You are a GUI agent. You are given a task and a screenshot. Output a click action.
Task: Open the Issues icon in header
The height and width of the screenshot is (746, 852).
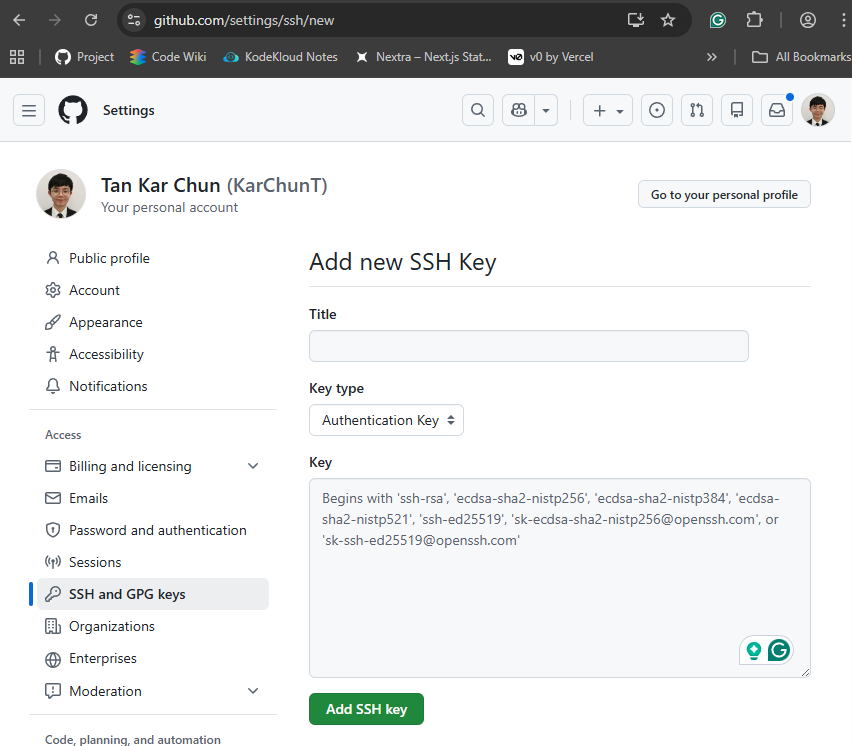[657, 110]
